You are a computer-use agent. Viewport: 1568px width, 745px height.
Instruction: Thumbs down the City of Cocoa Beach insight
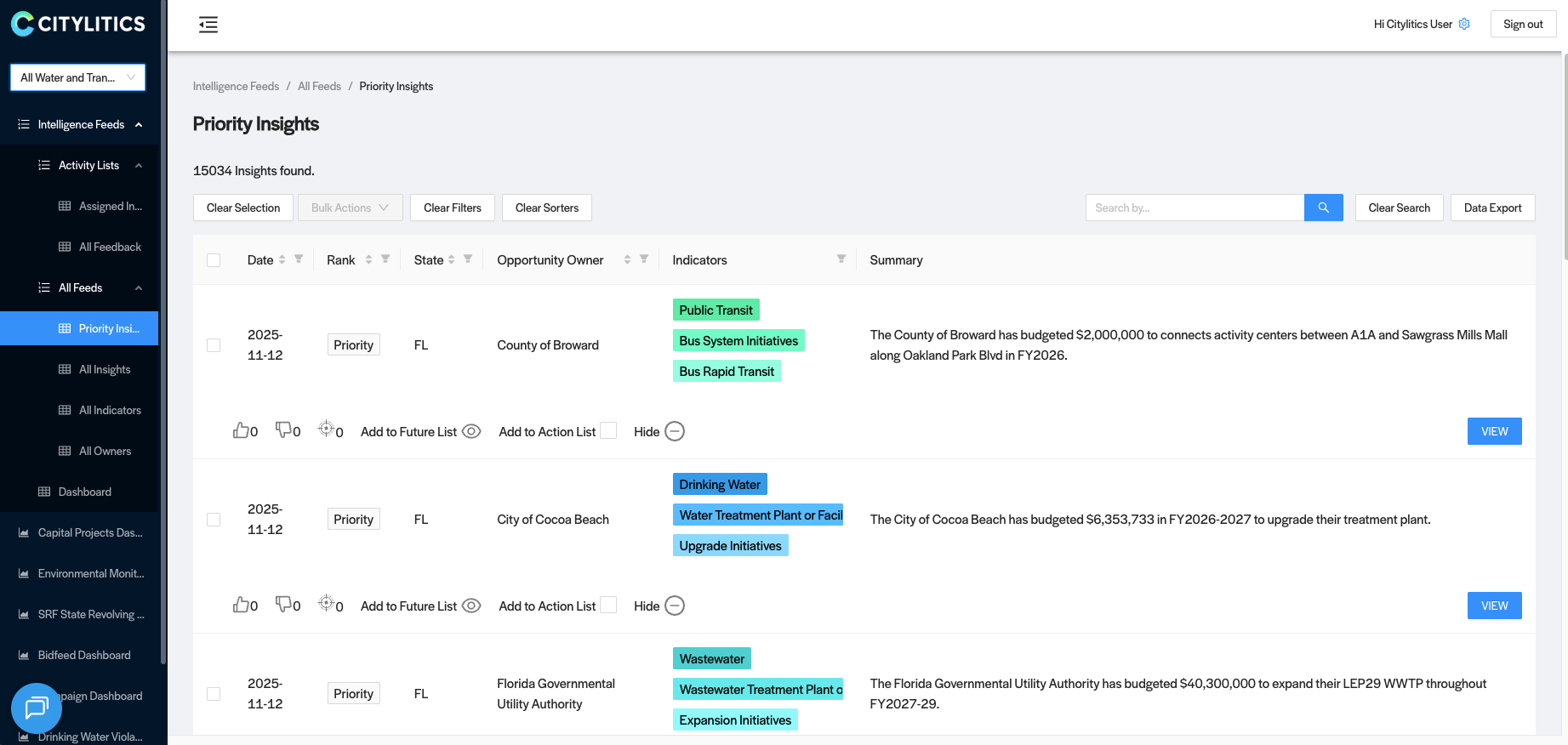coord(284,604)
